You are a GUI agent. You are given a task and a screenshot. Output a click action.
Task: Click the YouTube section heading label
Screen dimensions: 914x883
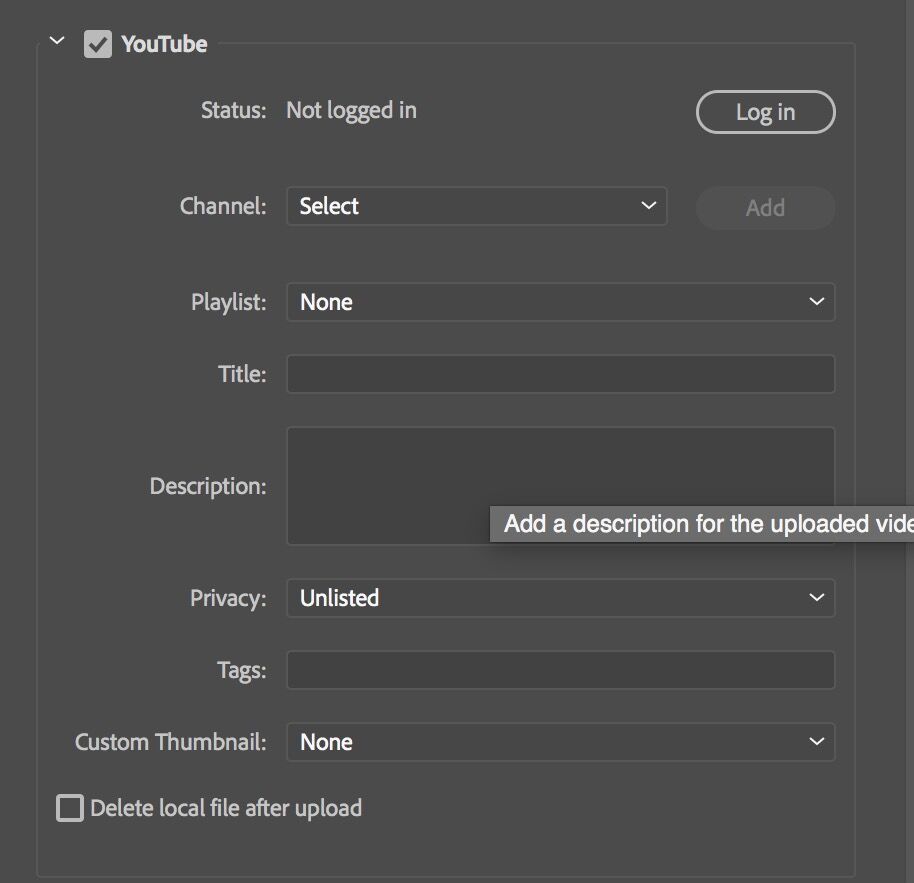[x=164, y=44]
